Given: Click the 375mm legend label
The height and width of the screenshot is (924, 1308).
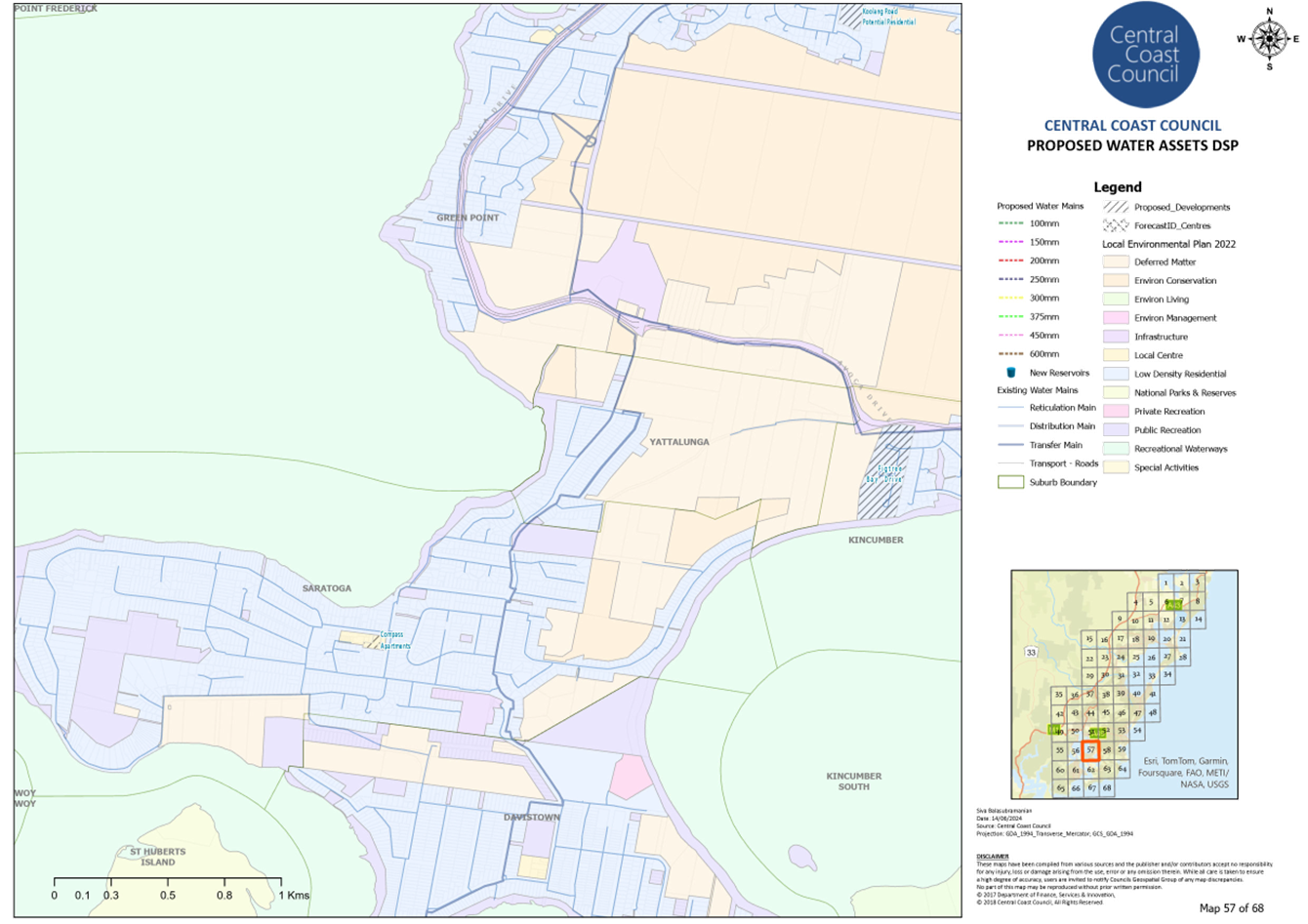Looking at the screenshot, I should click(x=1043, y=317).
